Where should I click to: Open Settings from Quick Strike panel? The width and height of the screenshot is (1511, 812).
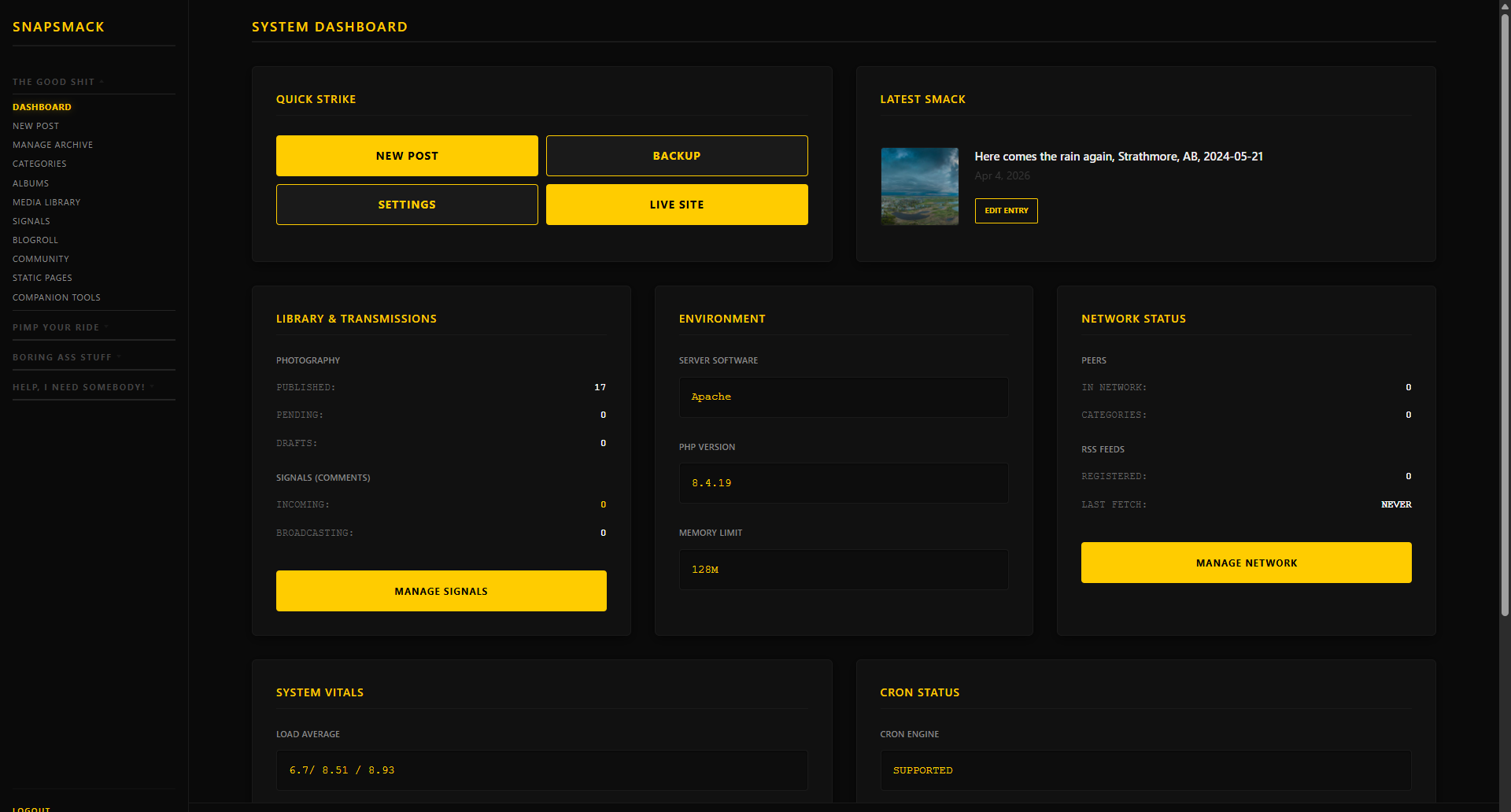pyautogui.click(x=407, y=205)
